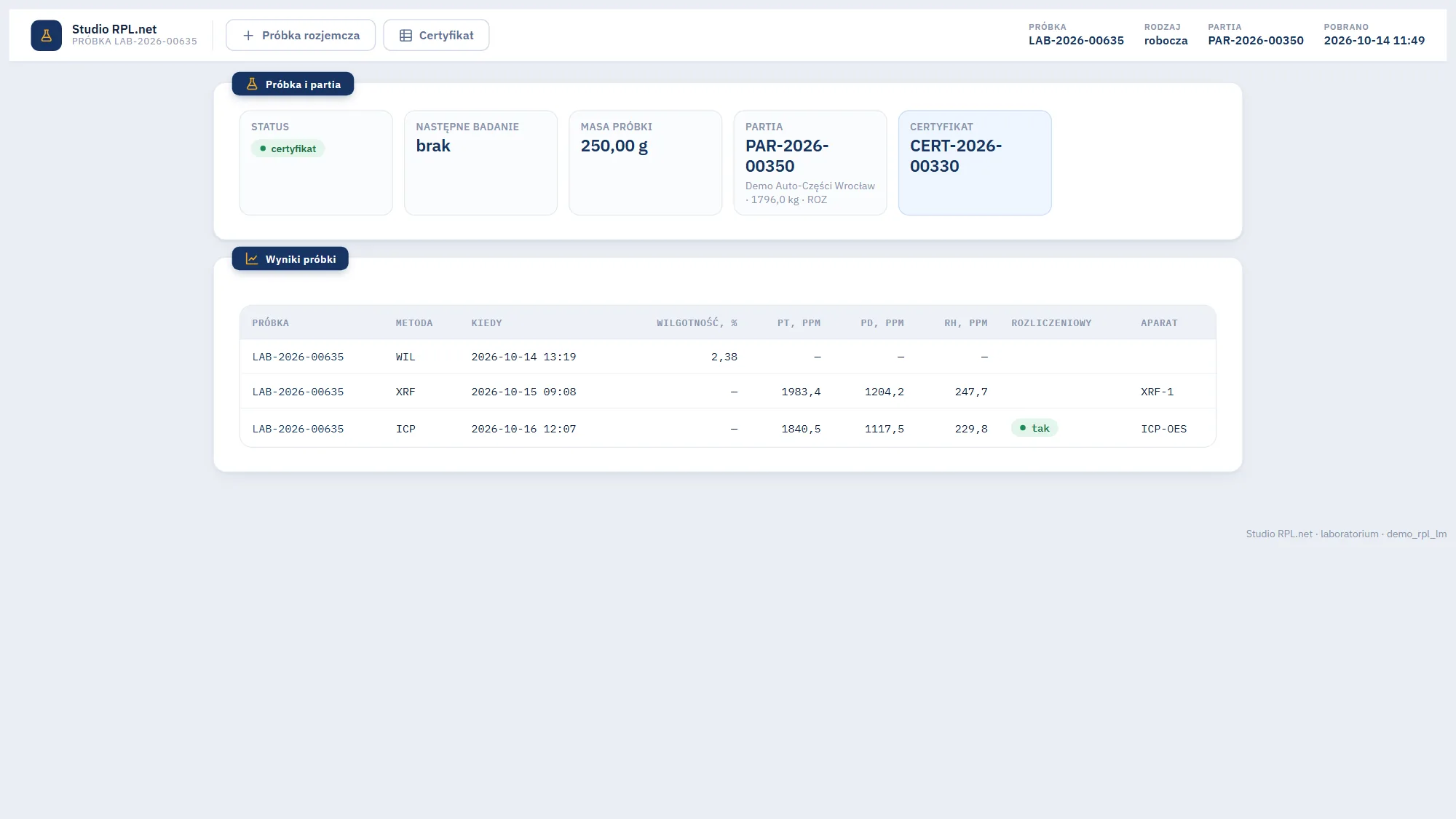Click the chart icon in Wyniki próbki
Image resolution: width=1456 pixels, height=819 pixels.
point(252,258)
